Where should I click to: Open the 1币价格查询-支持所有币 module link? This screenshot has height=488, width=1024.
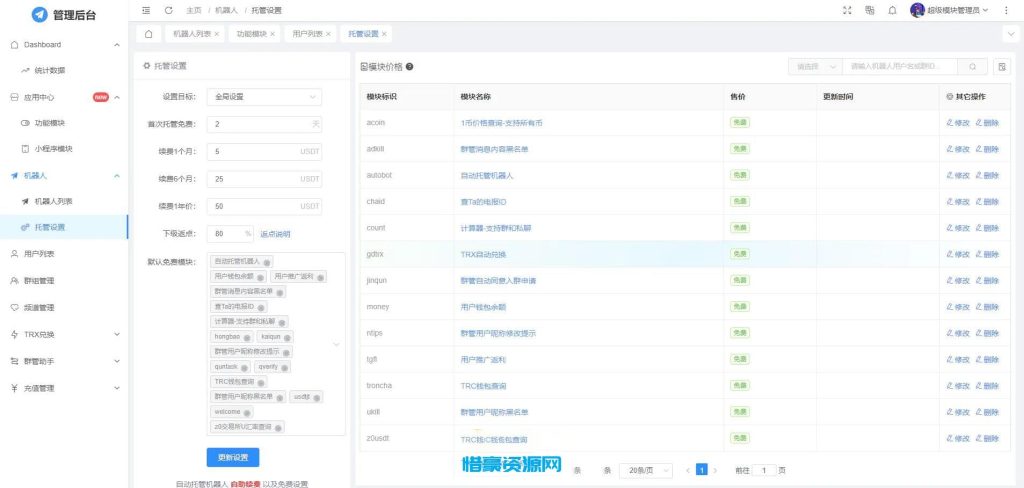click(502, 123)
